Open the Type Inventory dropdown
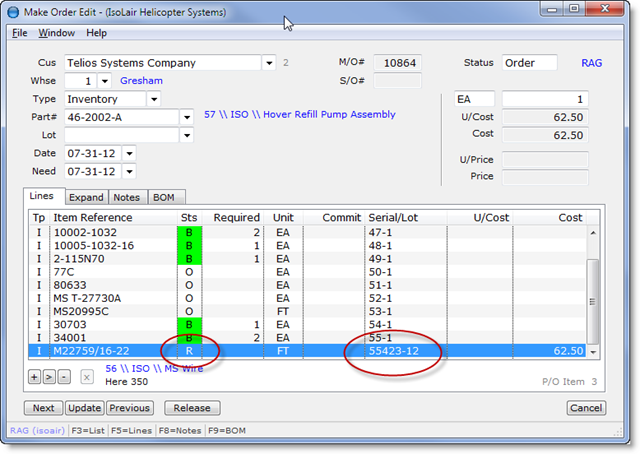Screen dimensions: 640x454 tap(153, 99)
